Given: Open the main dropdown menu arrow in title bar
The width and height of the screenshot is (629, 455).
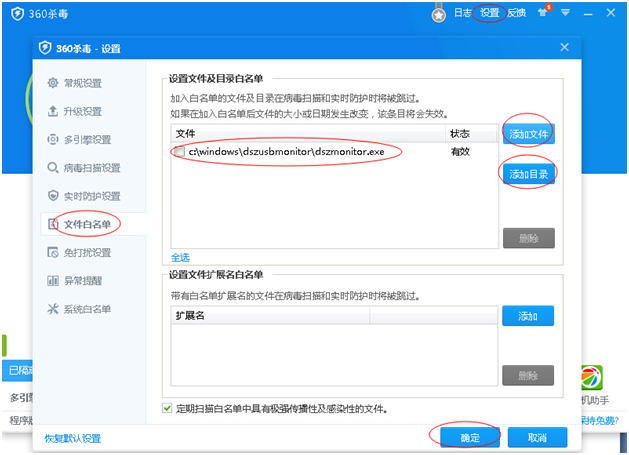Looking at the screenshot, I should tap(565, 13).
